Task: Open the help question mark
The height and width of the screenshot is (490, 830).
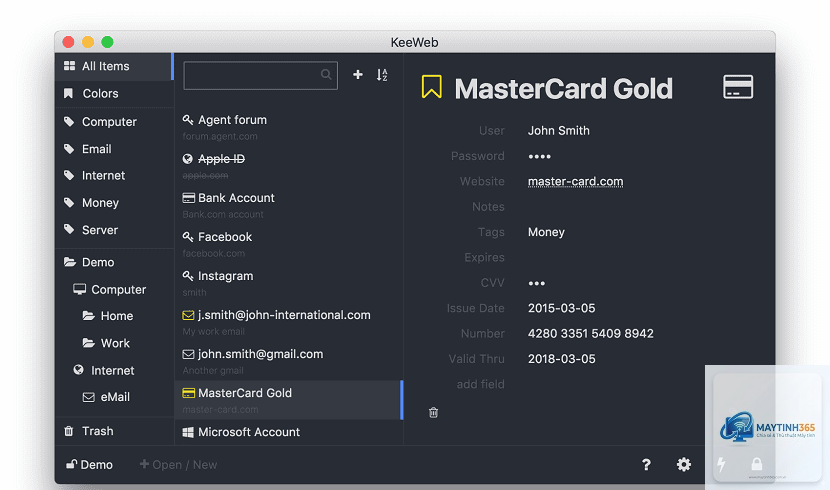Action: (x=646, y=465)
